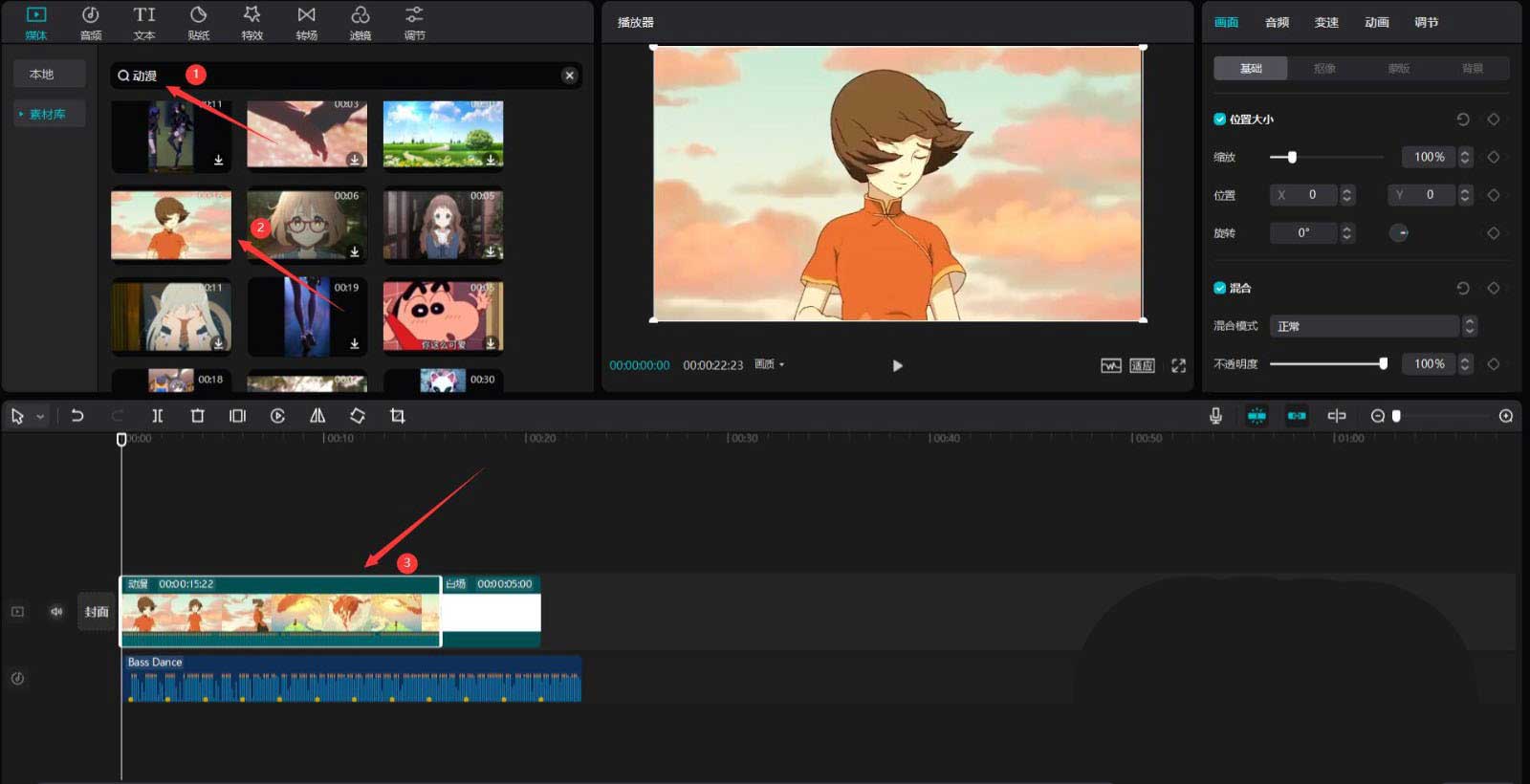Expand the selection cursor tool dropdown arrow

(40, 417)
